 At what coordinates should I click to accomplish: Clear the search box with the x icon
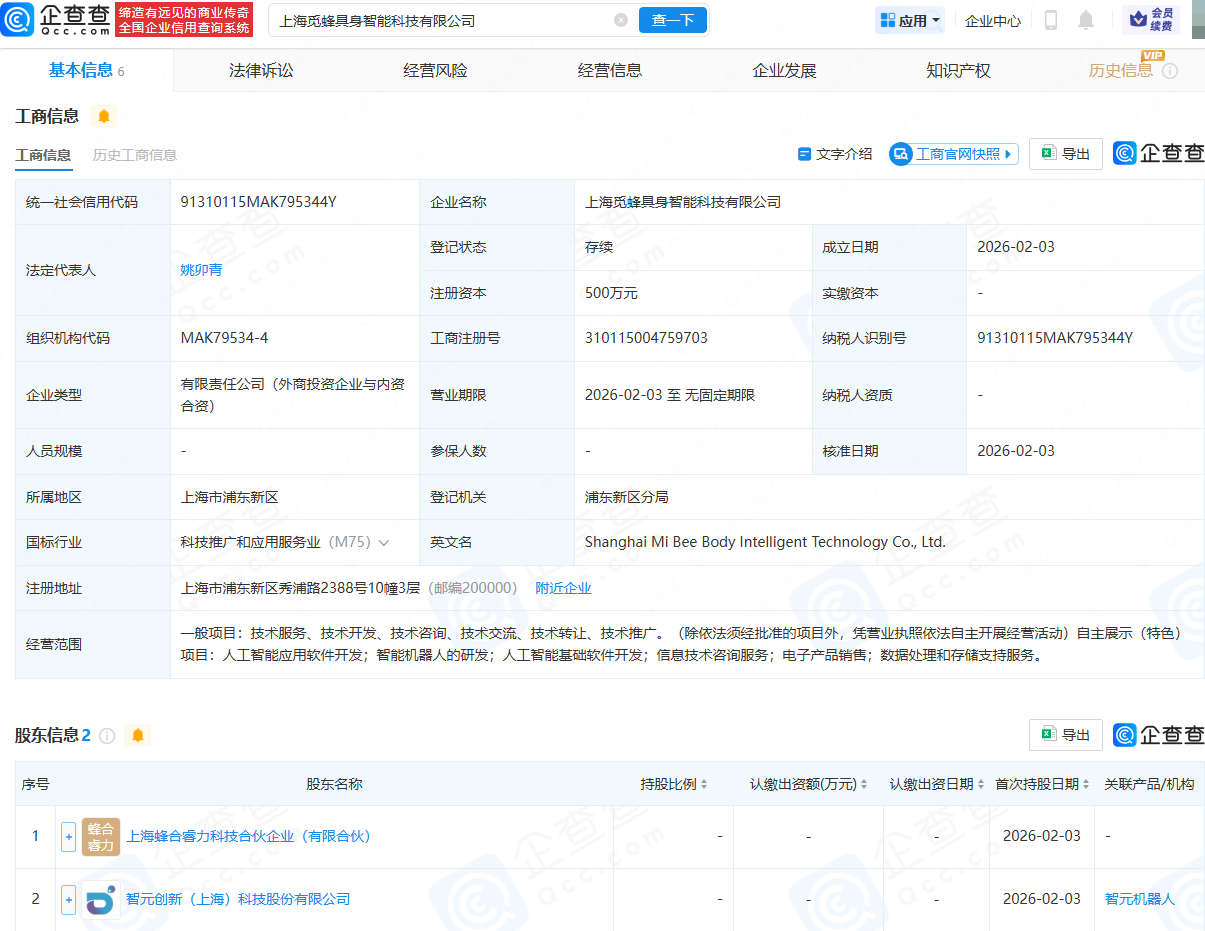(x=621, y=20)
